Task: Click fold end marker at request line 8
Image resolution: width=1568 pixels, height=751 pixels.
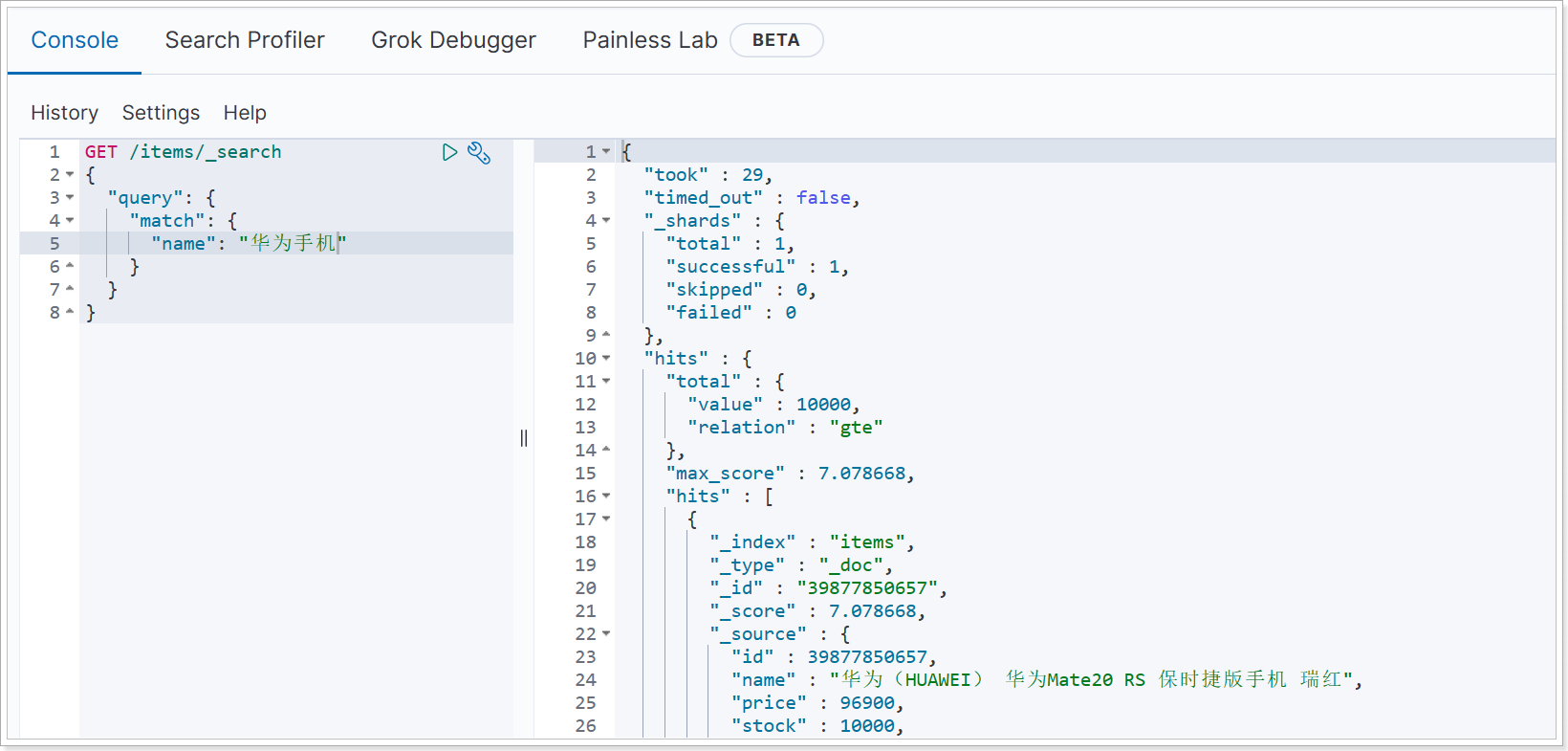Action: 70,312
